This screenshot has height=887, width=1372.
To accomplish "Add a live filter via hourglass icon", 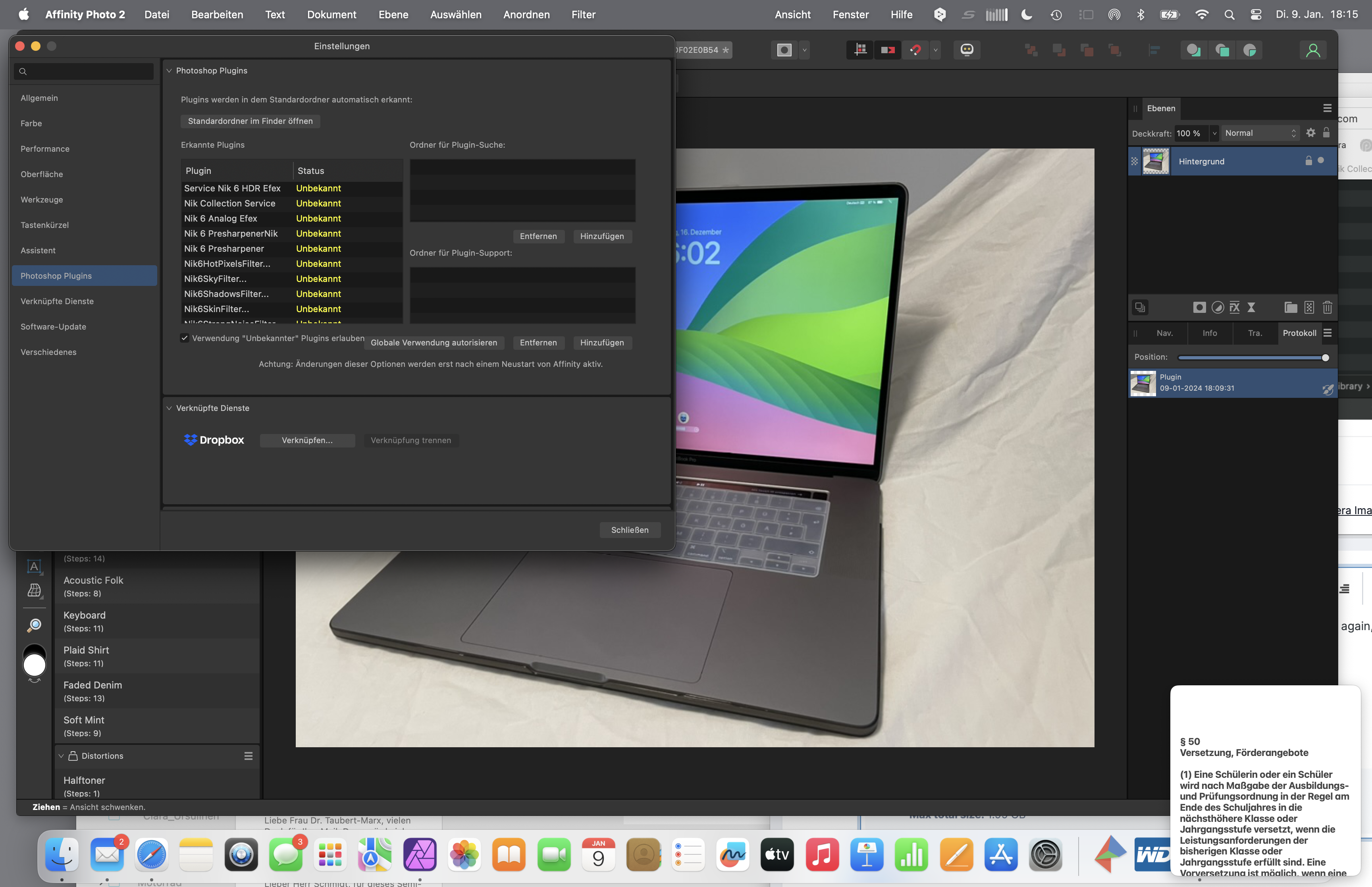I will pos(1251,307).
